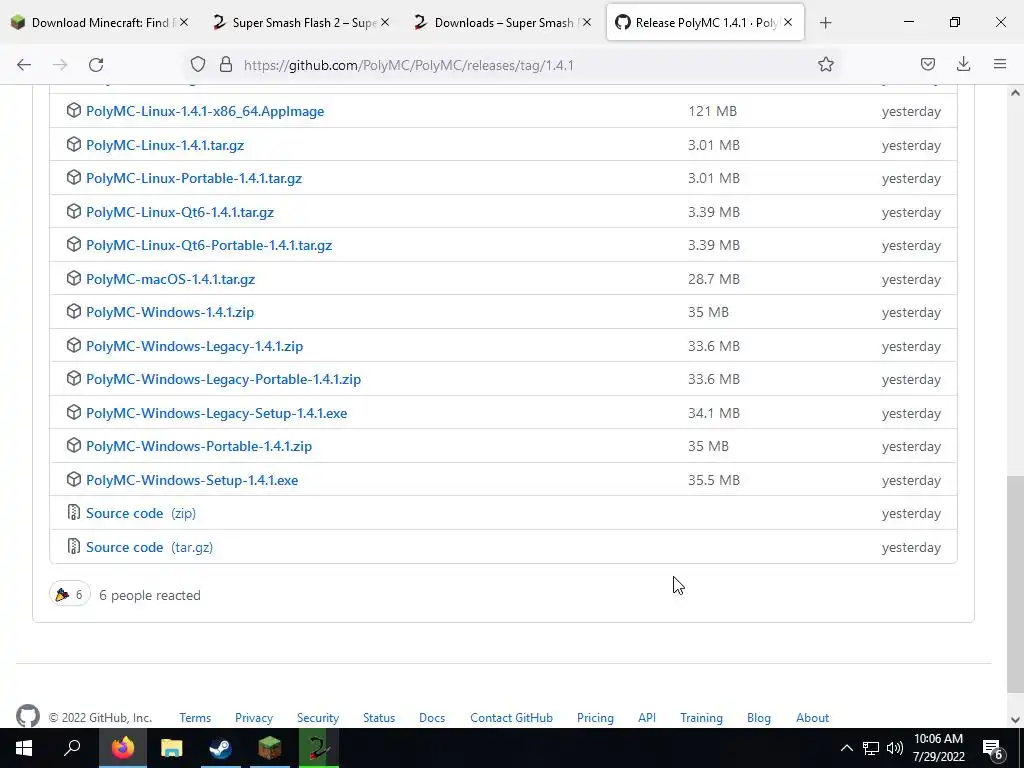The width and height of the screenshot is (1024, 768).
Task: Open a new browser tab
Action: point(825,23)
